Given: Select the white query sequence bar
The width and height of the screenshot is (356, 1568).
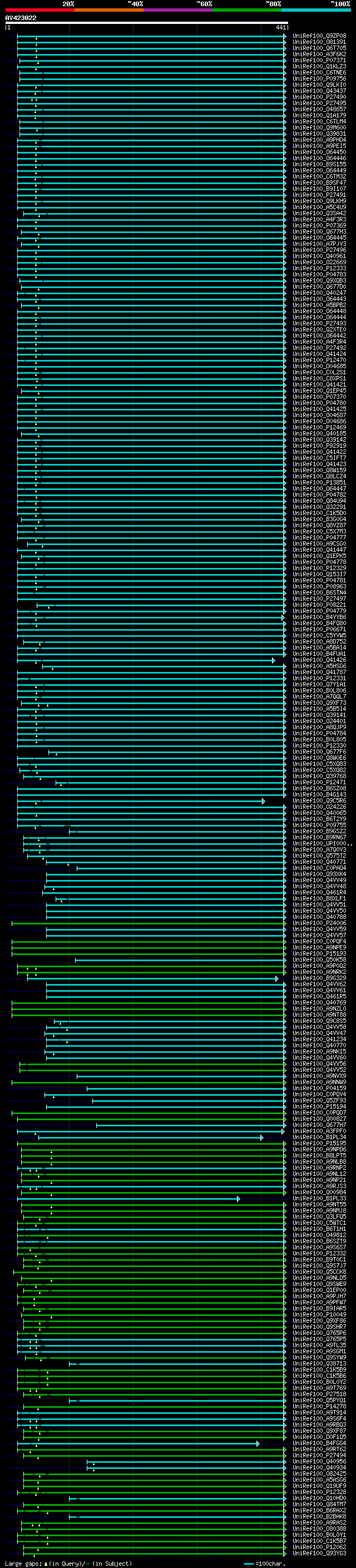Looking at the screenshot, I should point(147,22).
